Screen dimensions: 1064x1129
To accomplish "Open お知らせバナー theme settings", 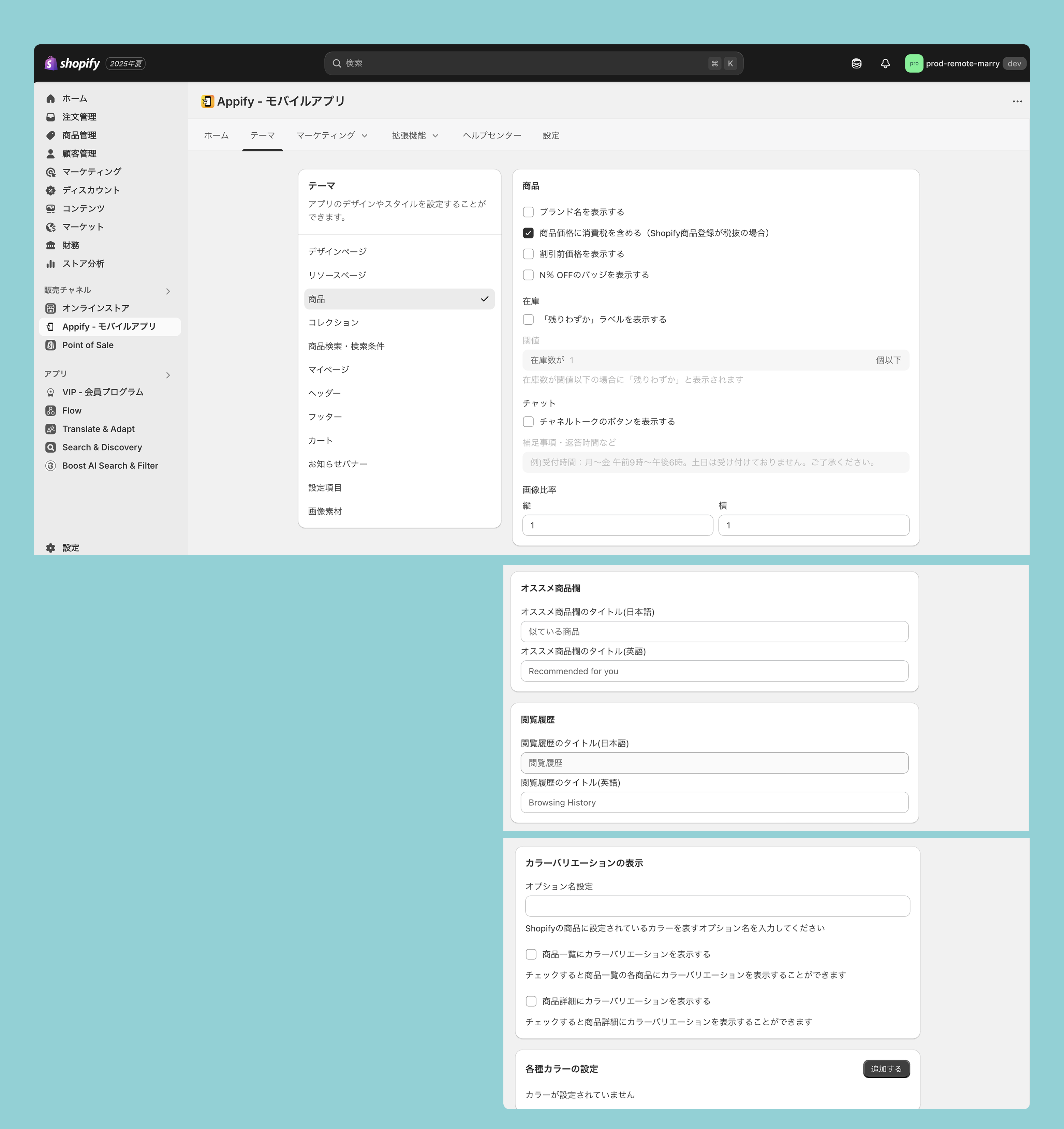I will (x=400, y=464).
